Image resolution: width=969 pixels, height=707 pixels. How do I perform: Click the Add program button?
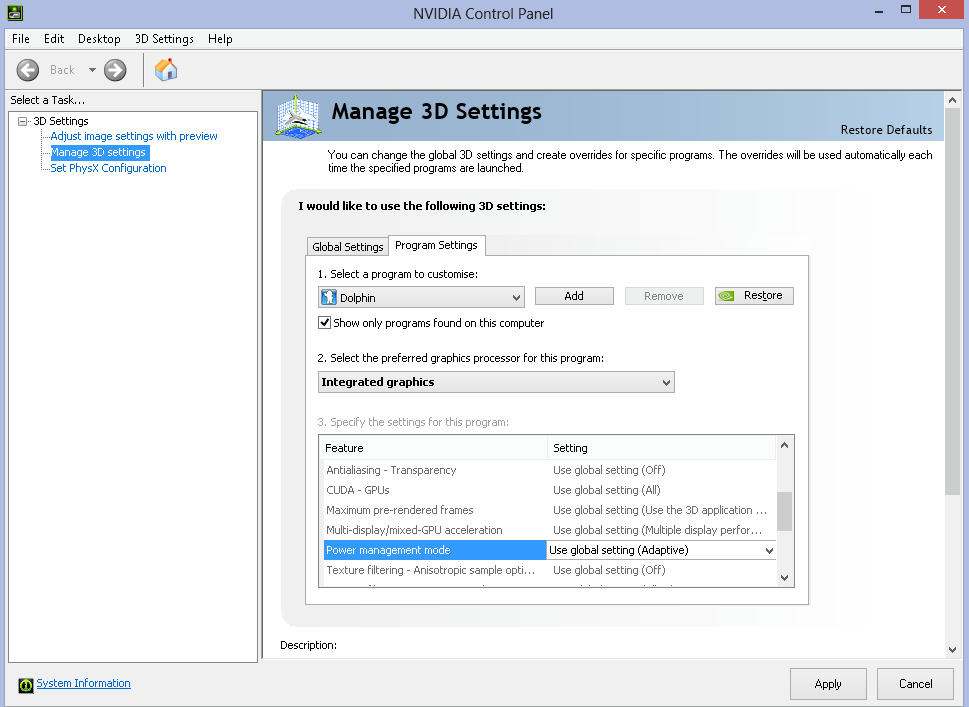[574, 296]
